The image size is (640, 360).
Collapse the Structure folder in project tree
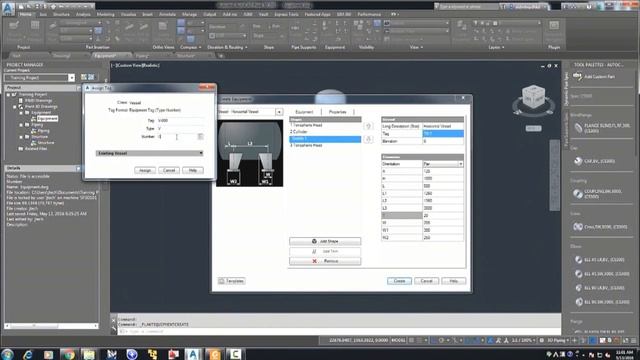(x=21, y=137)
